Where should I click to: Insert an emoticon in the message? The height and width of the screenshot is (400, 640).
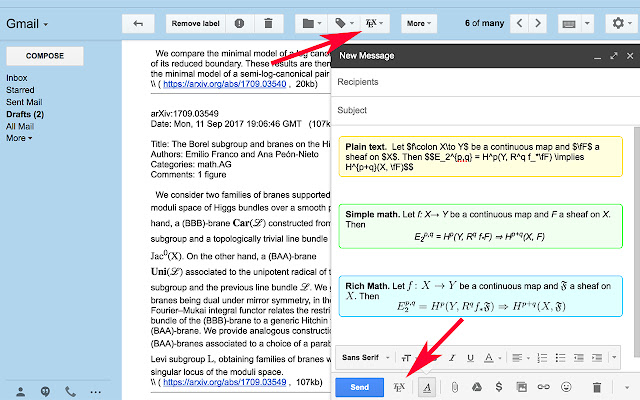tap(568, 386)
